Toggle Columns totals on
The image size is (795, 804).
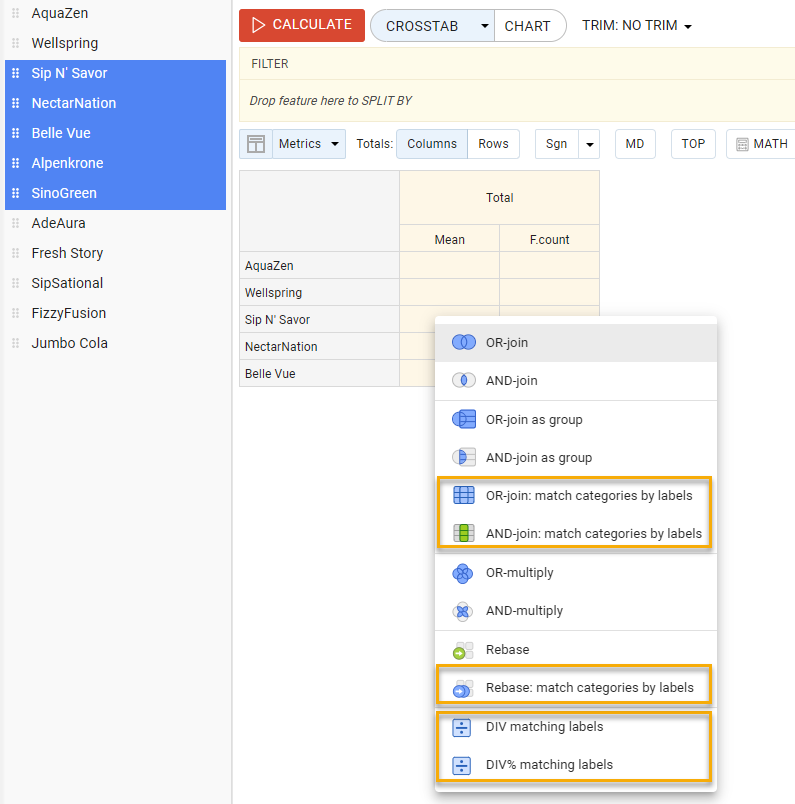[431, 144]
